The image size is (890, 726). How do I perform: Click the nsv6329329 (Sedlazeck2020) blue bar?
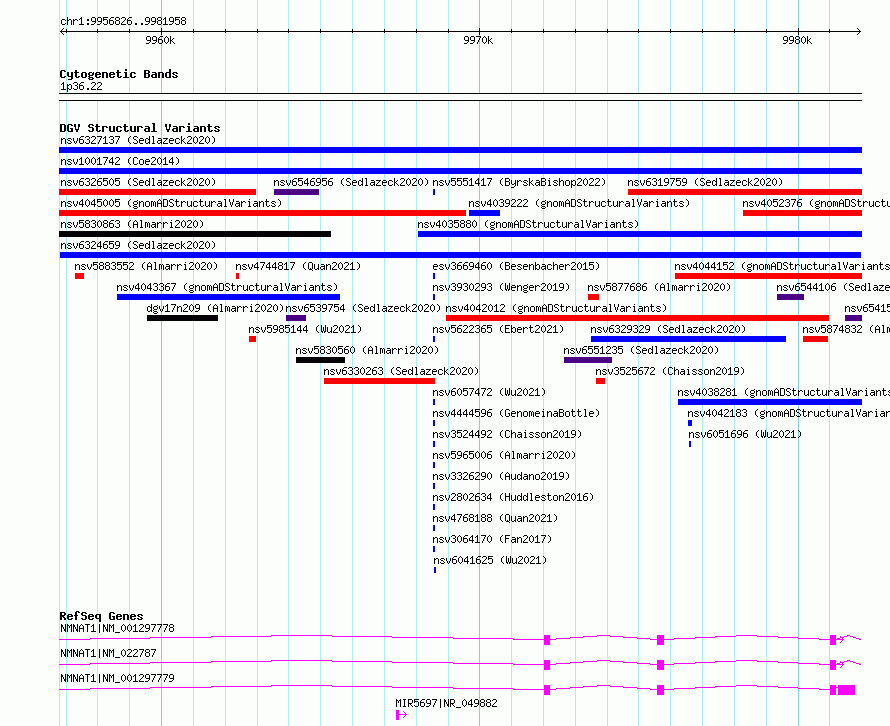point(689,339)
